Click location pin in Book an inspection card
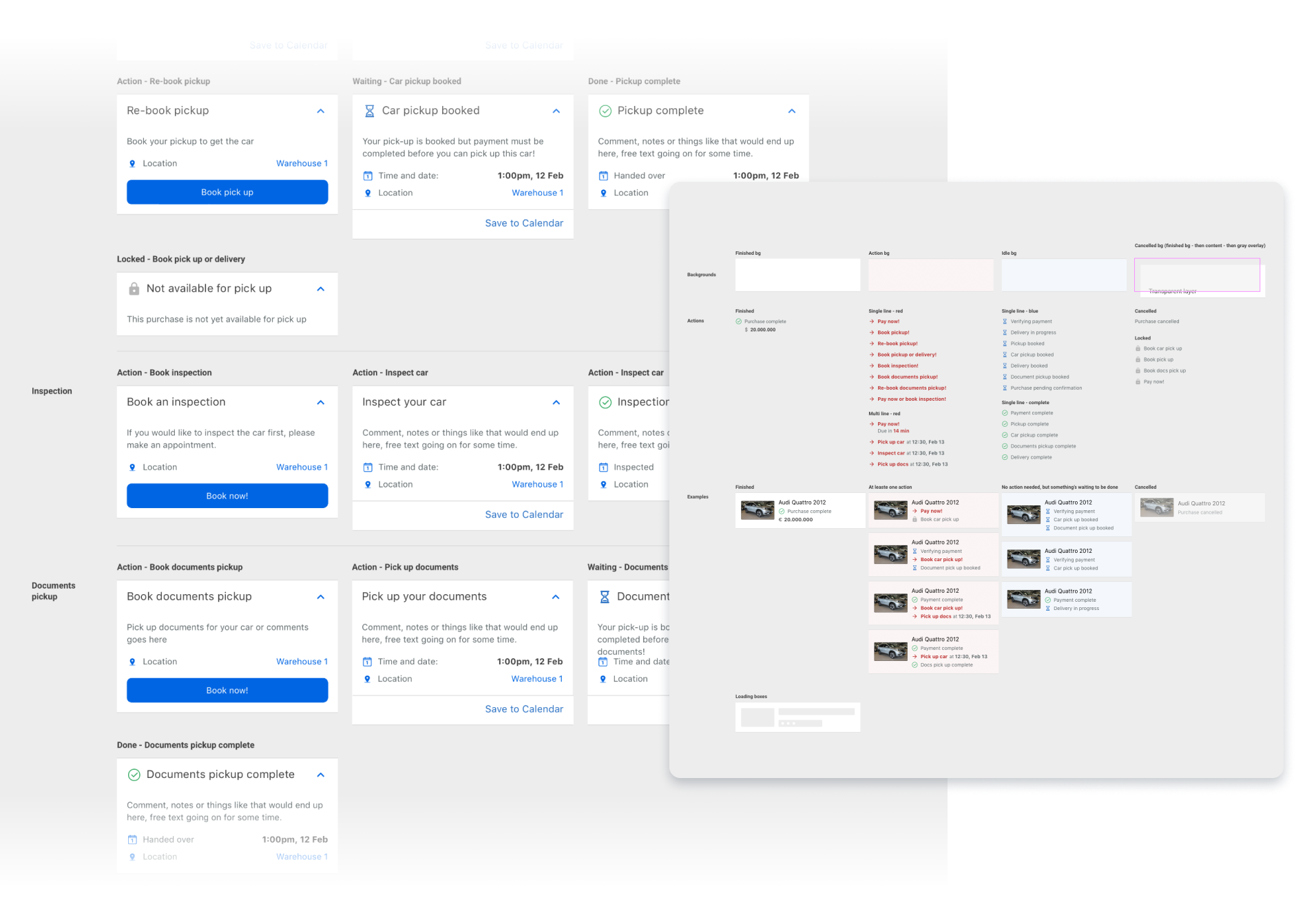 click(132, 468)
